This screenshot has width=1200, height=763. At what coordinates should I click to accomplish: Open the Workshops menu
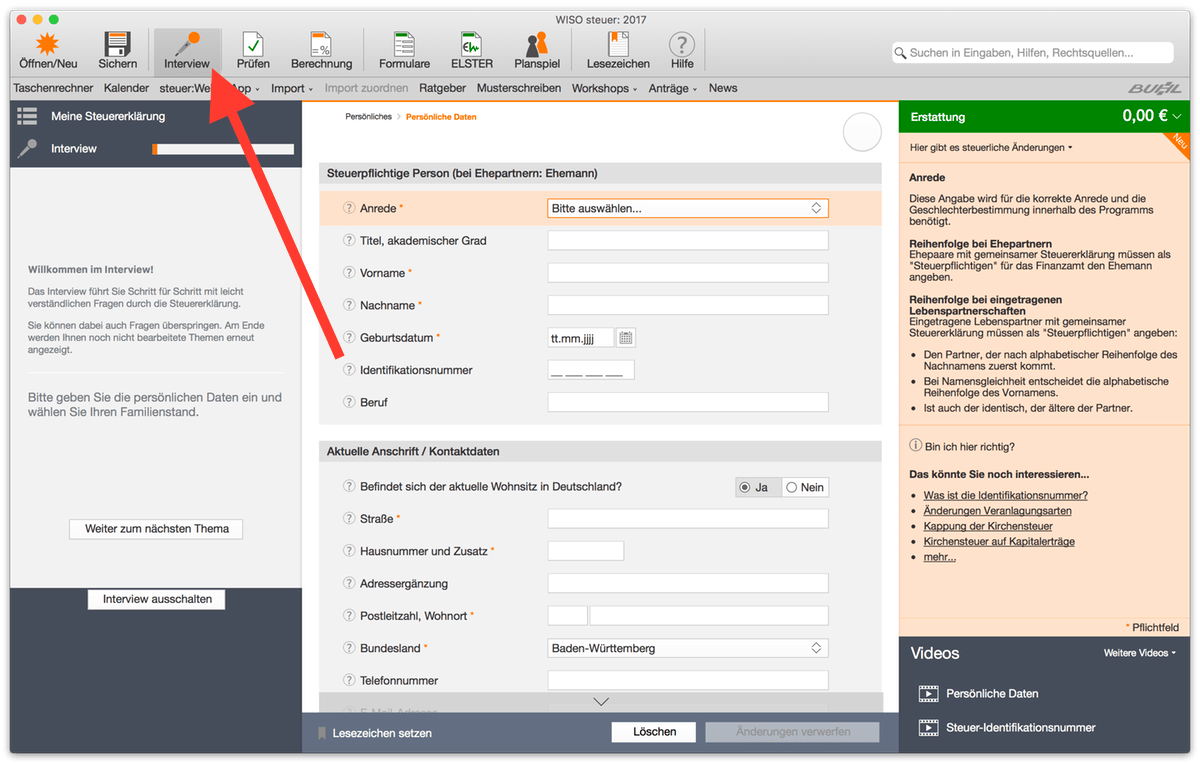click(605, 88)
